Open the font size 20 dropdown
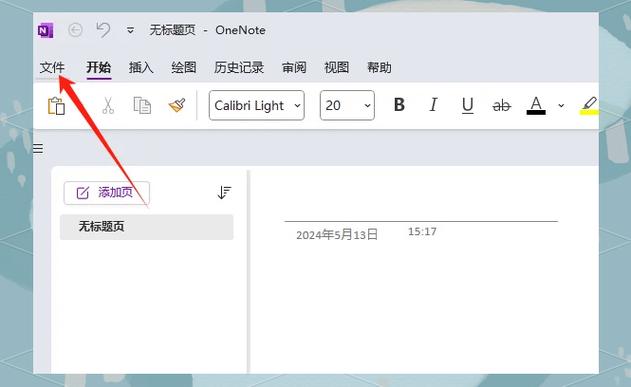 [x=347, y=105]
